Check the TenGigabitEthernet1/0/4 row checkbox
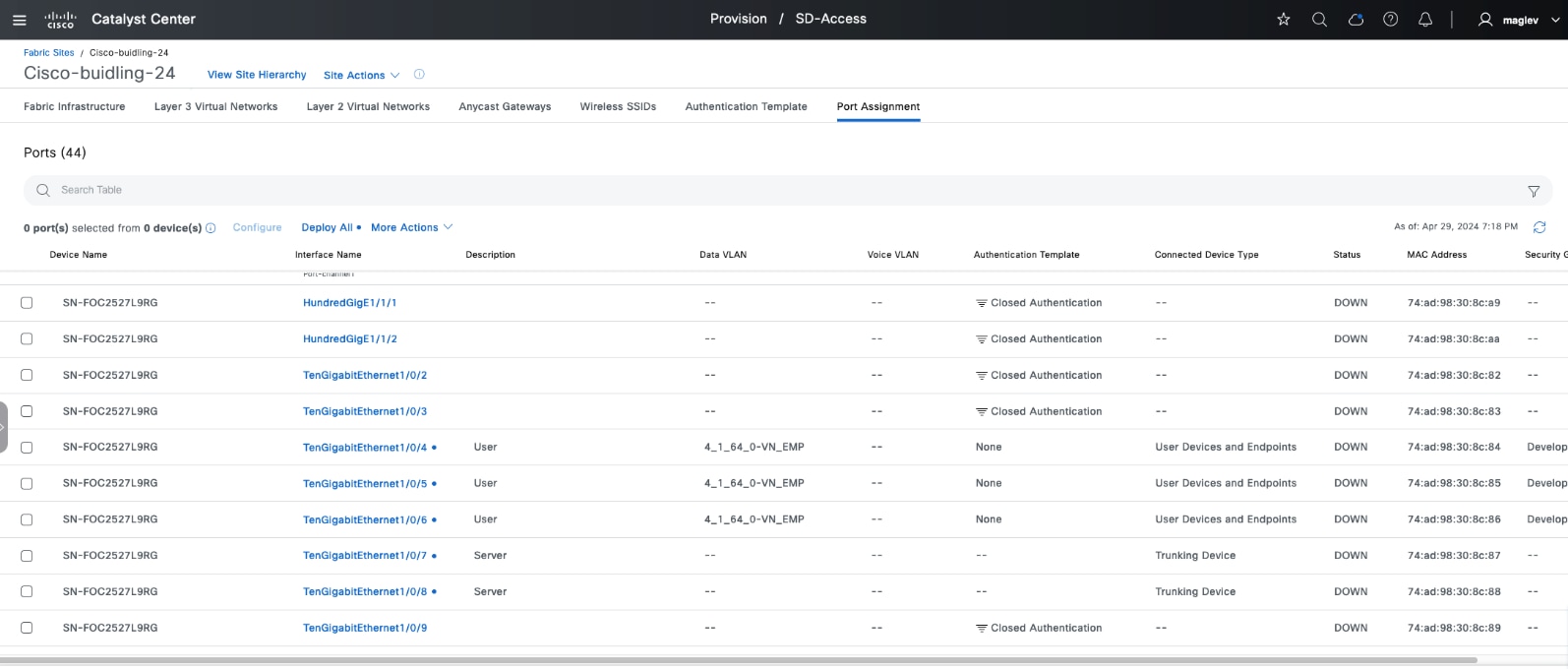The width and height of the screenshot is (1568, 669). [27, 448]
